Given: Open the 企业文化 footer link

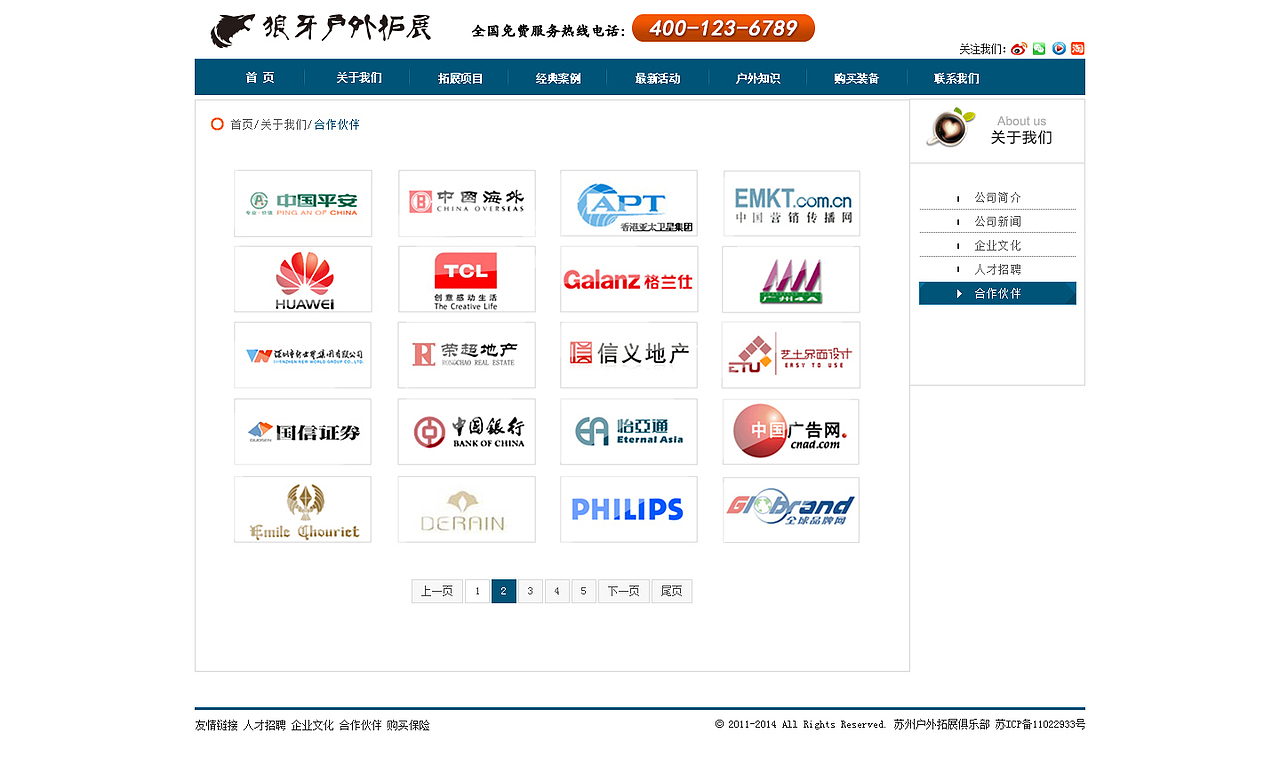Looking at the screenshot, I should 313,726.
